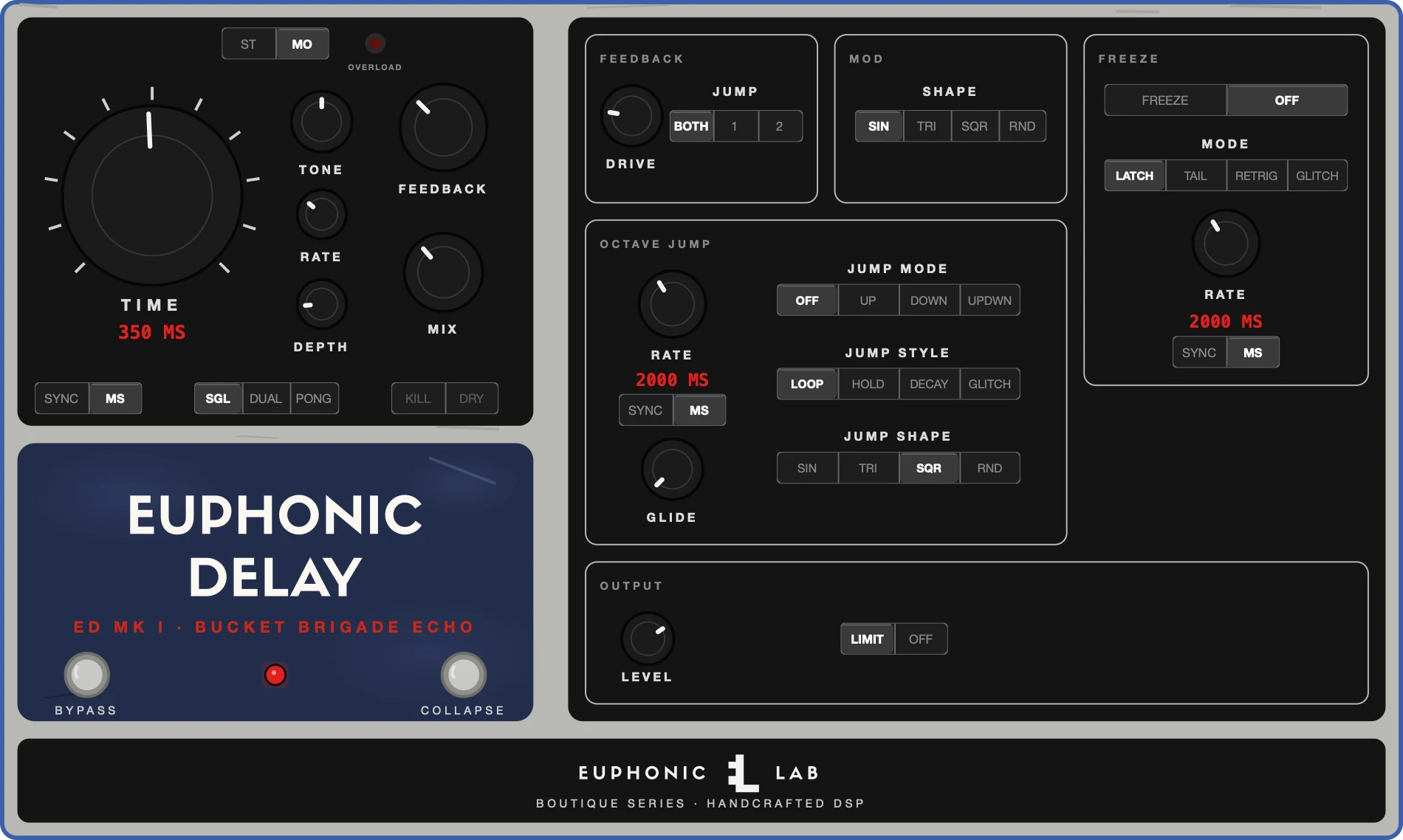This screenshot has width=1403, height=840.
Task: Enable the FREEZE button
Action: [x=1165, y=100]
